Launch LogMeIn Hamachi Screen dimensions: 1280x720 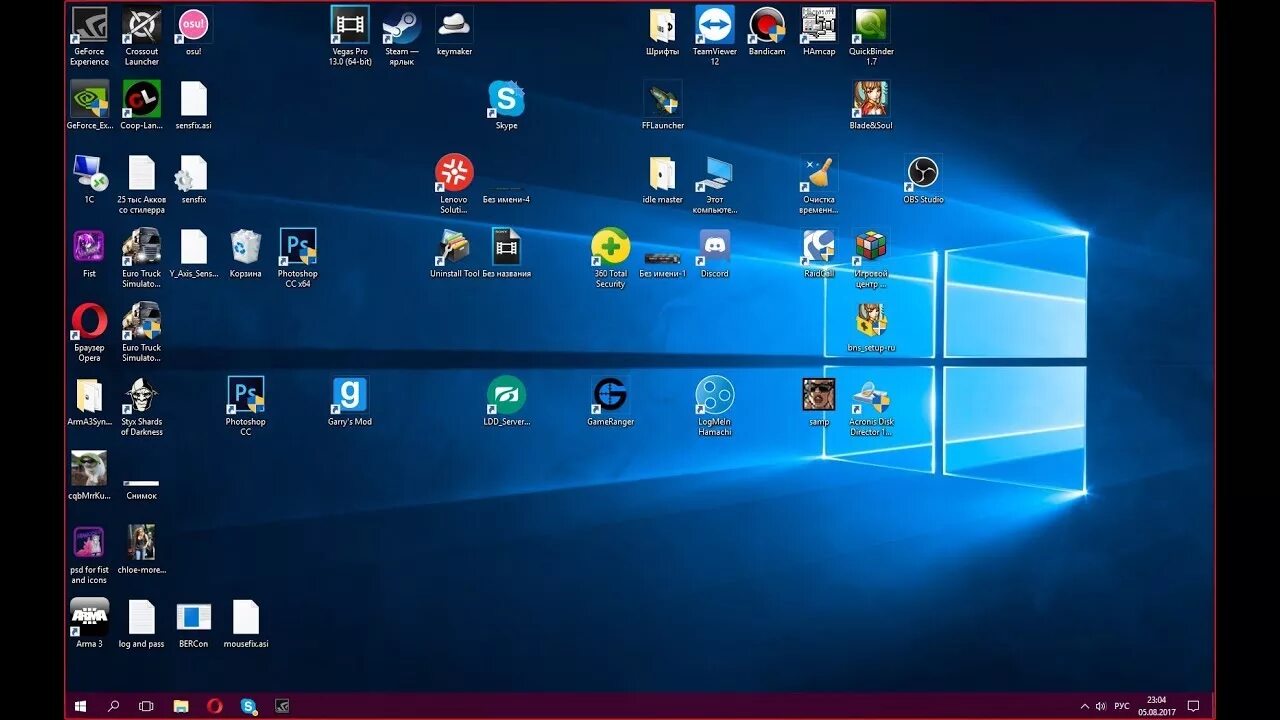(x=714, y=395)
